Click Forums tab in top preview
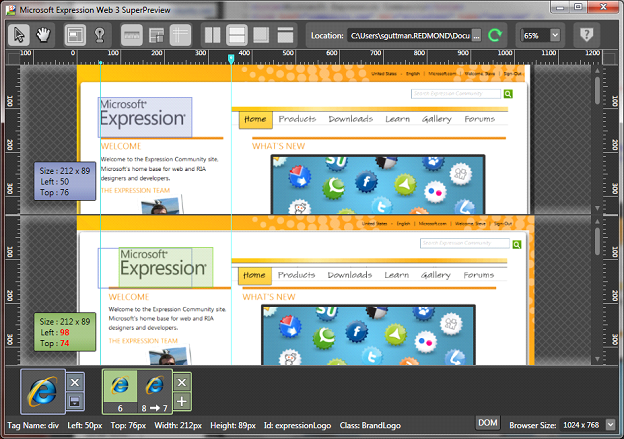Image resolution: width=624 pixels, height=439 pixels. coord(480,119)
